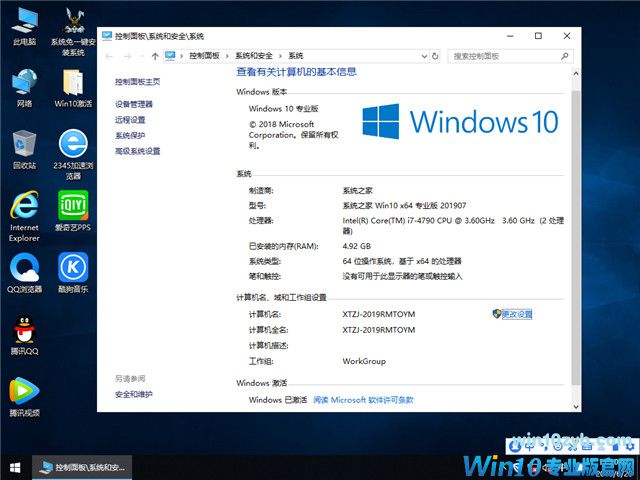This screenshot has width=640, height=480.
Task: Expand chevron before 控制面板 breadcrumb
Action: click(181, 56)
